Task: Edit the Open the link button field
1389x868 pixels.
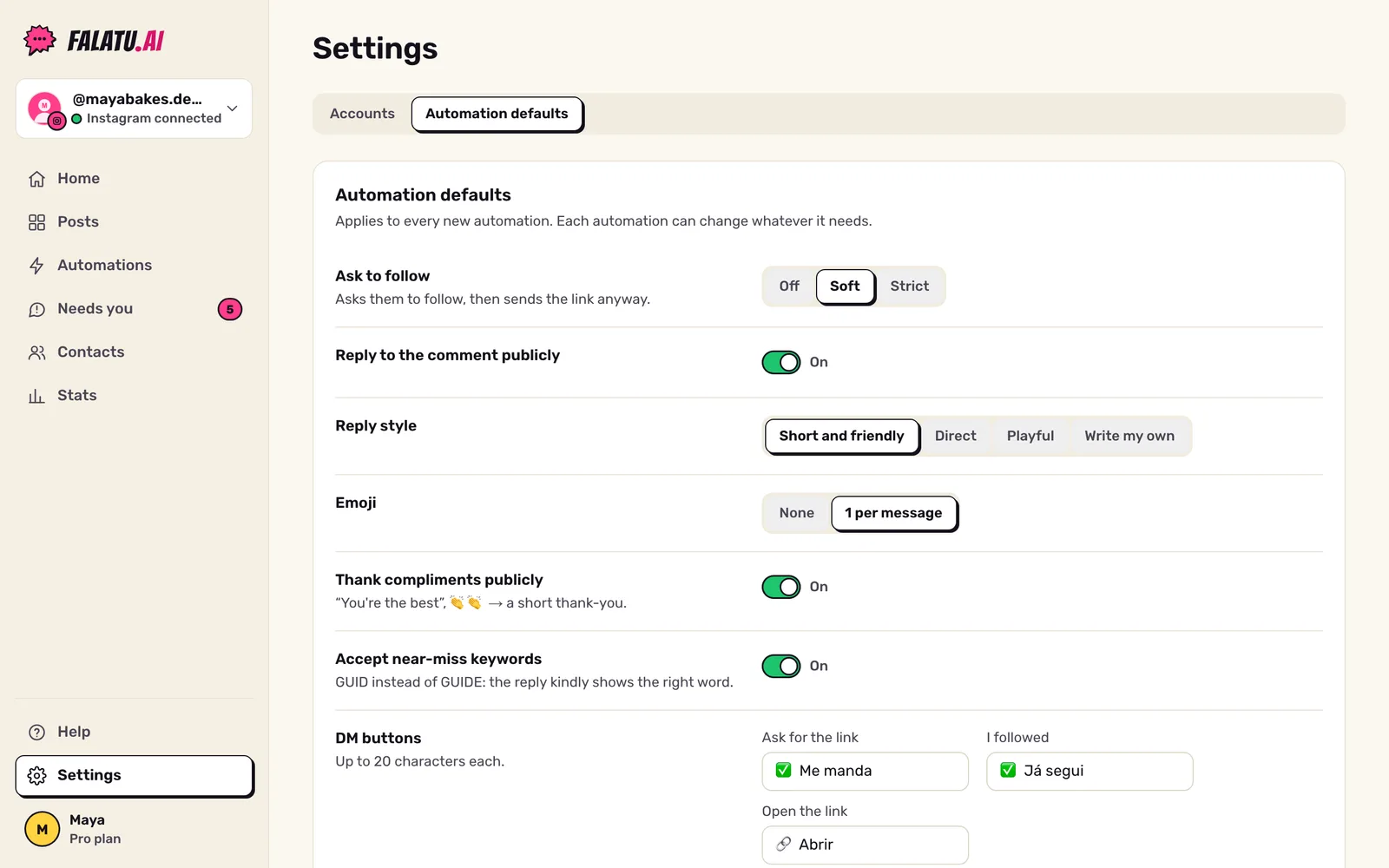Action: (x=865, y=845)
